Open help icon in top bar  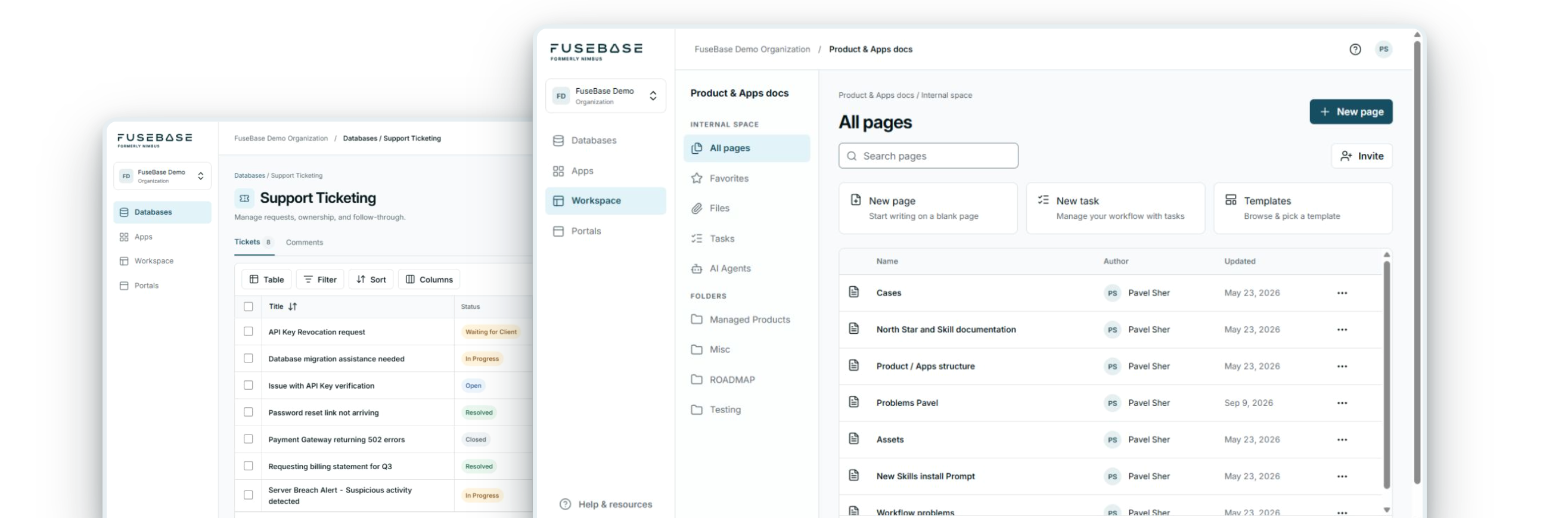(1355, 49)
